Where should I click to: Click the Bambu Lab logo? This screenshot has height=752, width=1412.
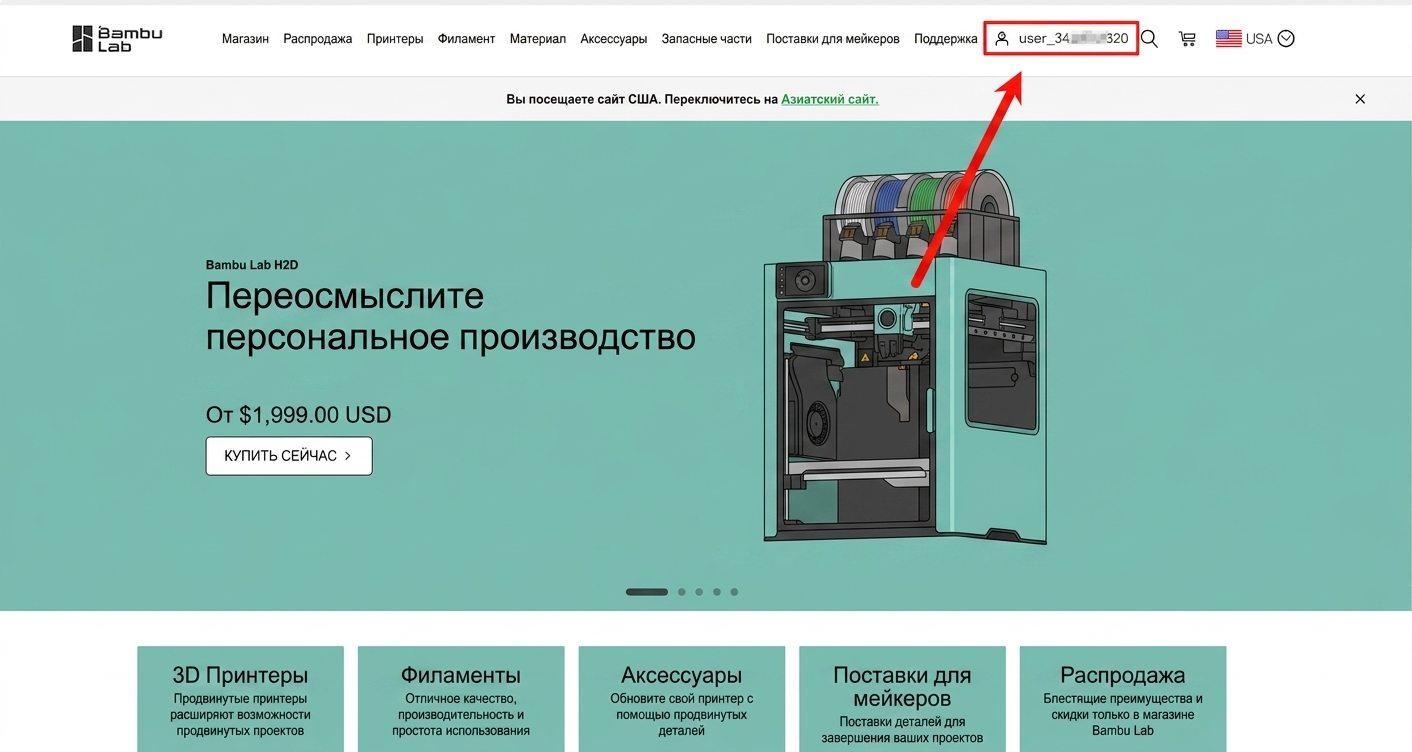[x=117, y=39]
